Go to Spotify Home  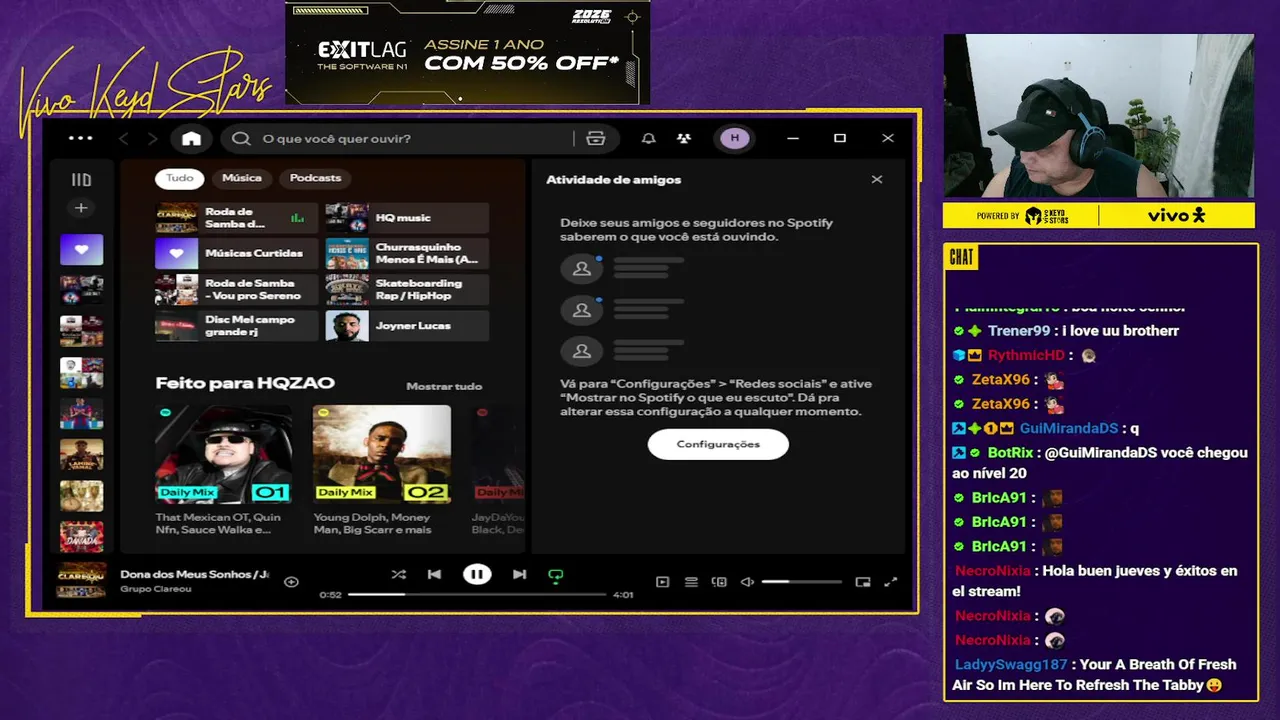pos(191,138)
